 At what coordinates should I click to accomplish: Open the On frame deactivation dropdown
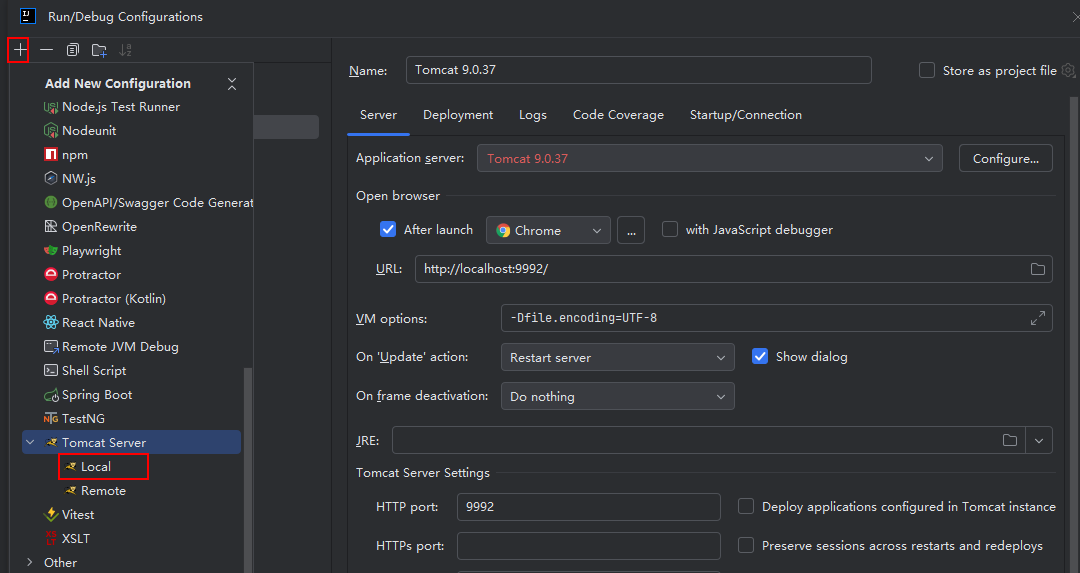tap(618, 397)
